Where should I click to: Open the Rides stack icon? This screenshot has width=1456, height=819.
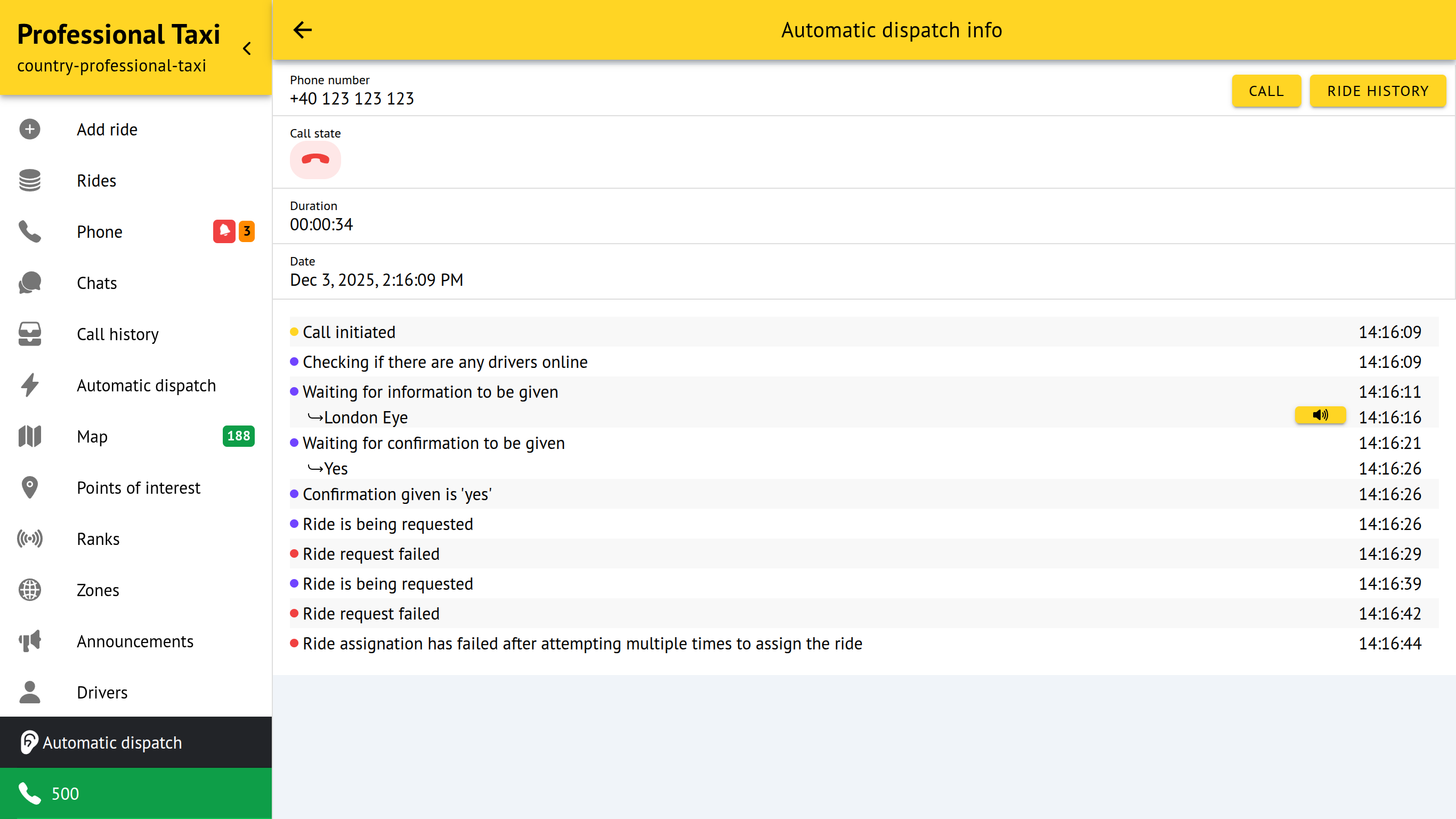pos(29,180)
